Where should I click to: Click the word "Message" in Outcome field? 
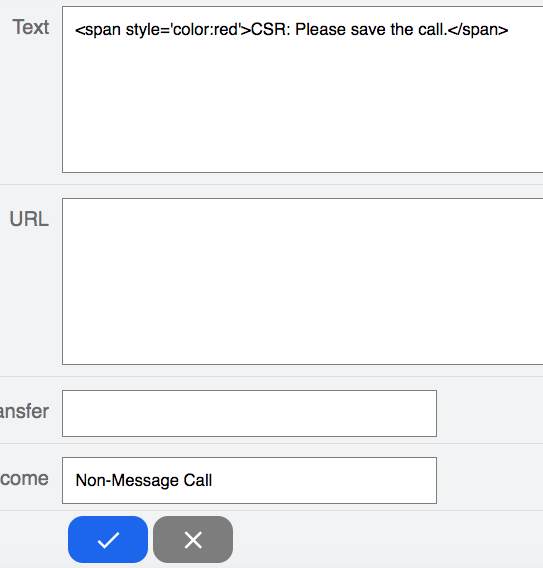pyautogui.click(x=145, y=481)
